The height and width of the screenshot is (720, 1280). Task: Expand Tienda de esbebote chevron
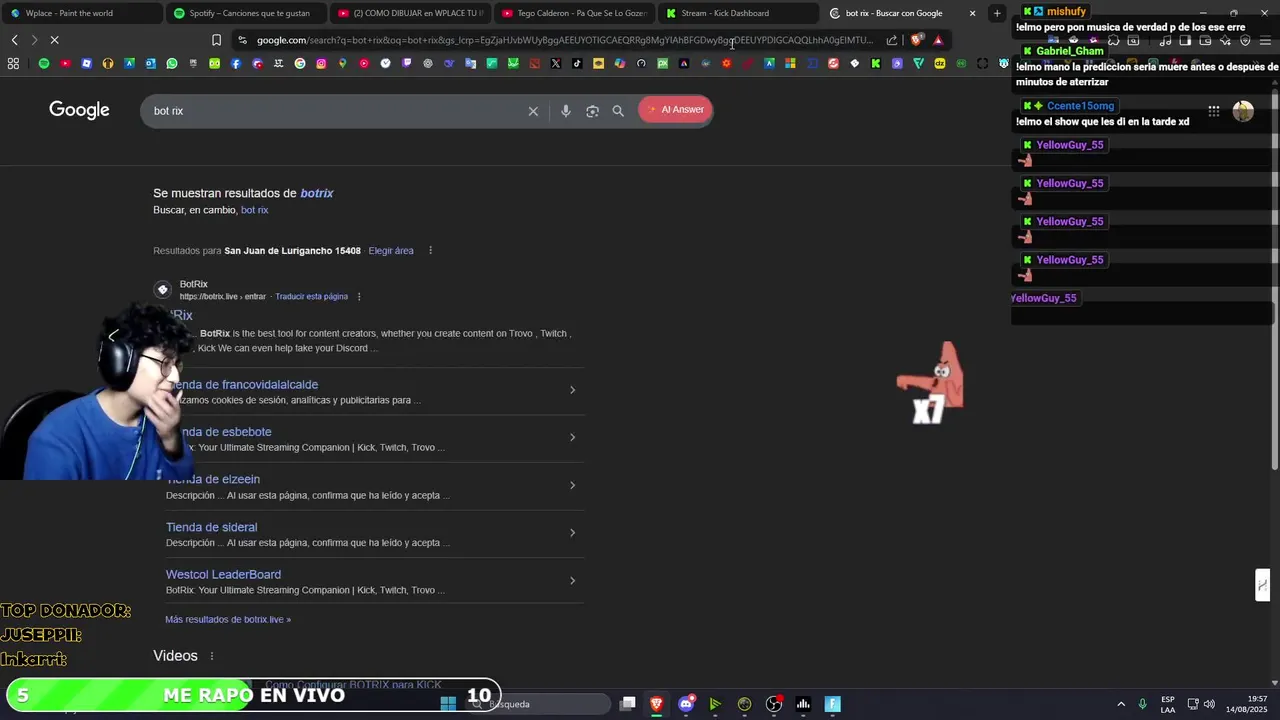point(572,437)
